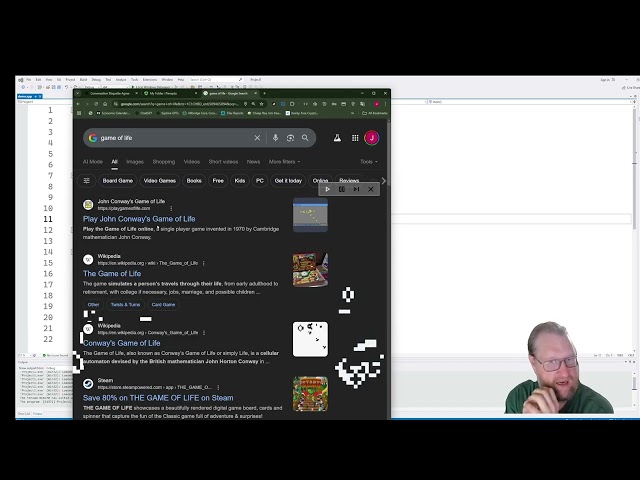
Task: Click the Google account avatar J
Action: coord(372,138)
